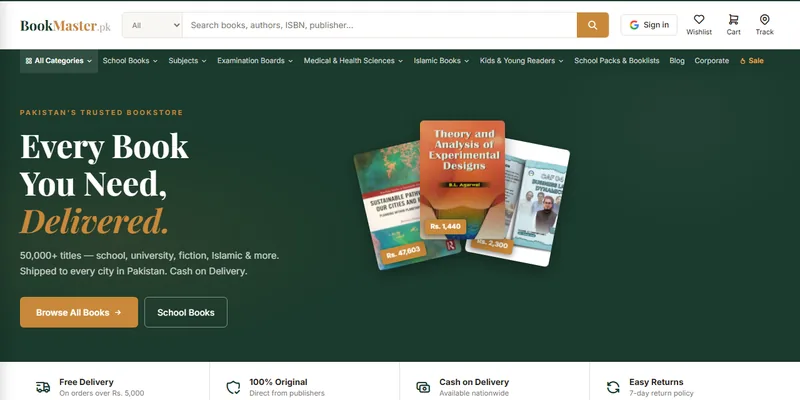Expand the School Books nav dropdown
Screen dimensions: 800x400
[x=130, y=61]
